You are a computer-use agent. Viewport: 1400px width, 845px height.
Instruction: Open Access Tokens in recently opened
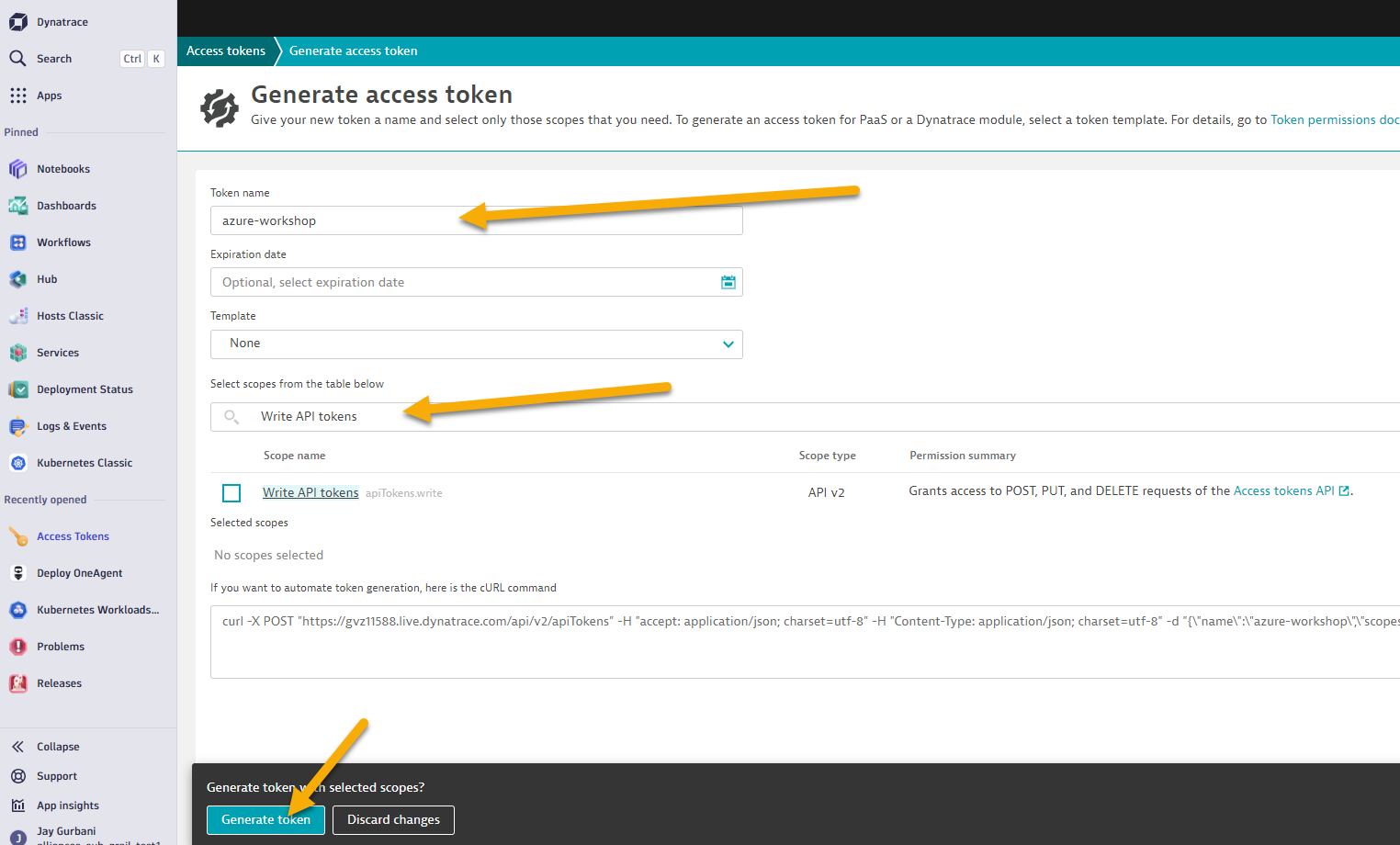(x=73, y=536)
